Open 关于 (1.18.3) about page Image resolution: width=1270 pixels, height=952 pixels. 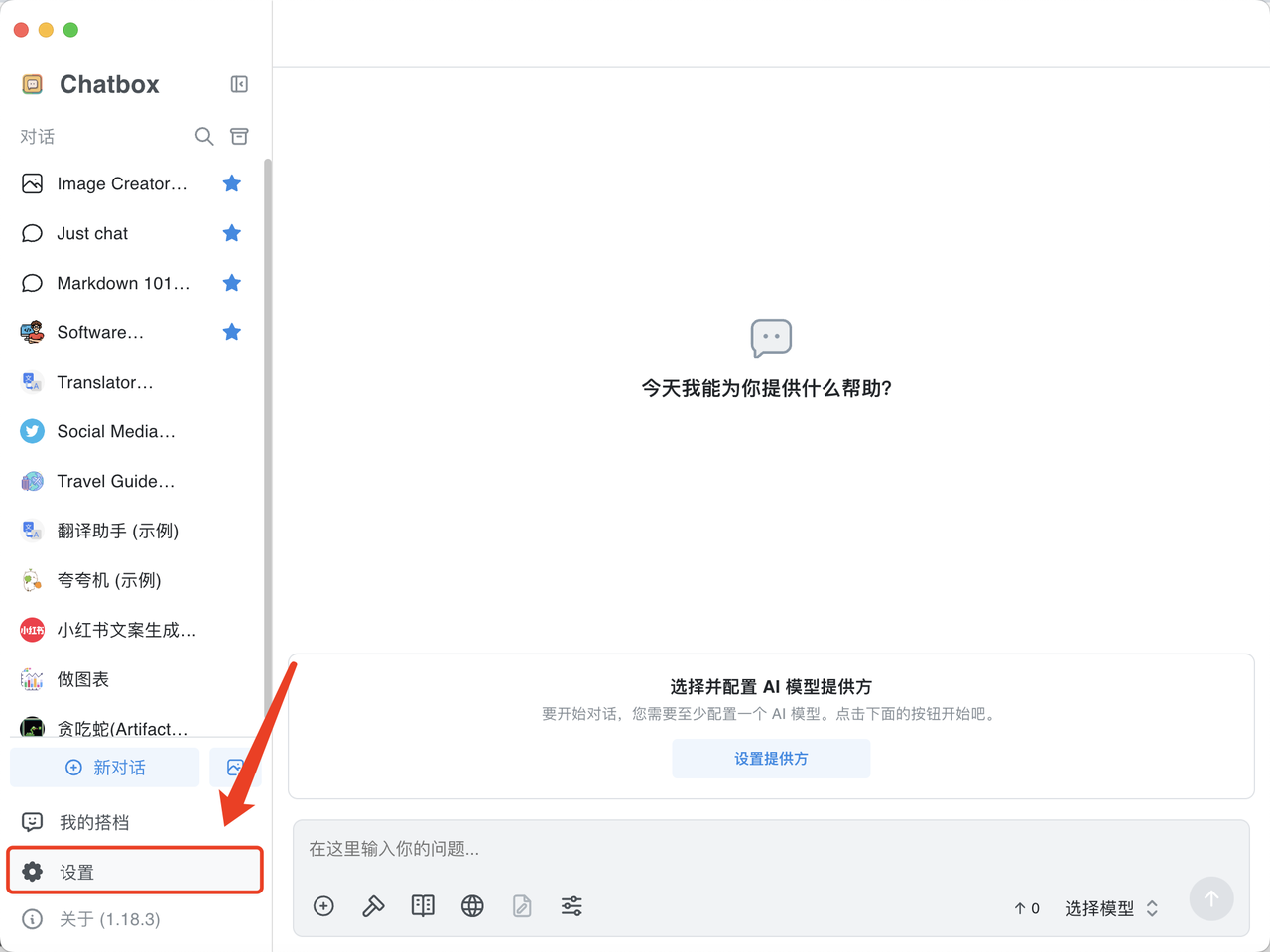point(109,919)
